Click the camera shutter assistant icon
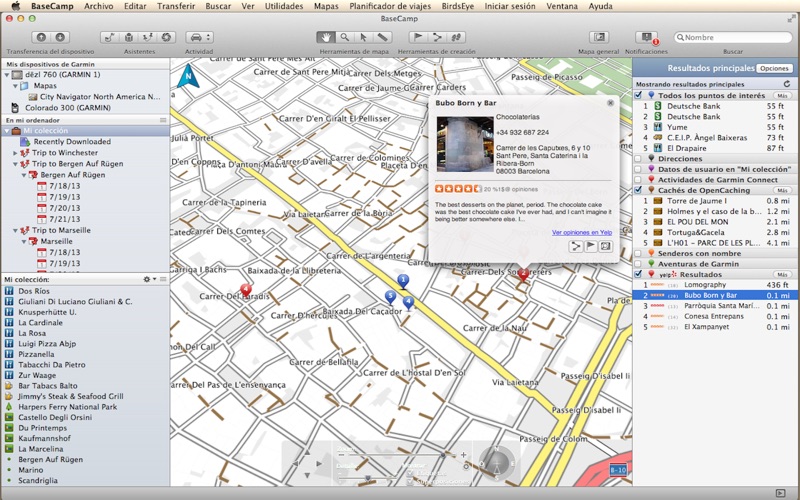The width and height of the screenshot is (800, 500). pos(166,37)
